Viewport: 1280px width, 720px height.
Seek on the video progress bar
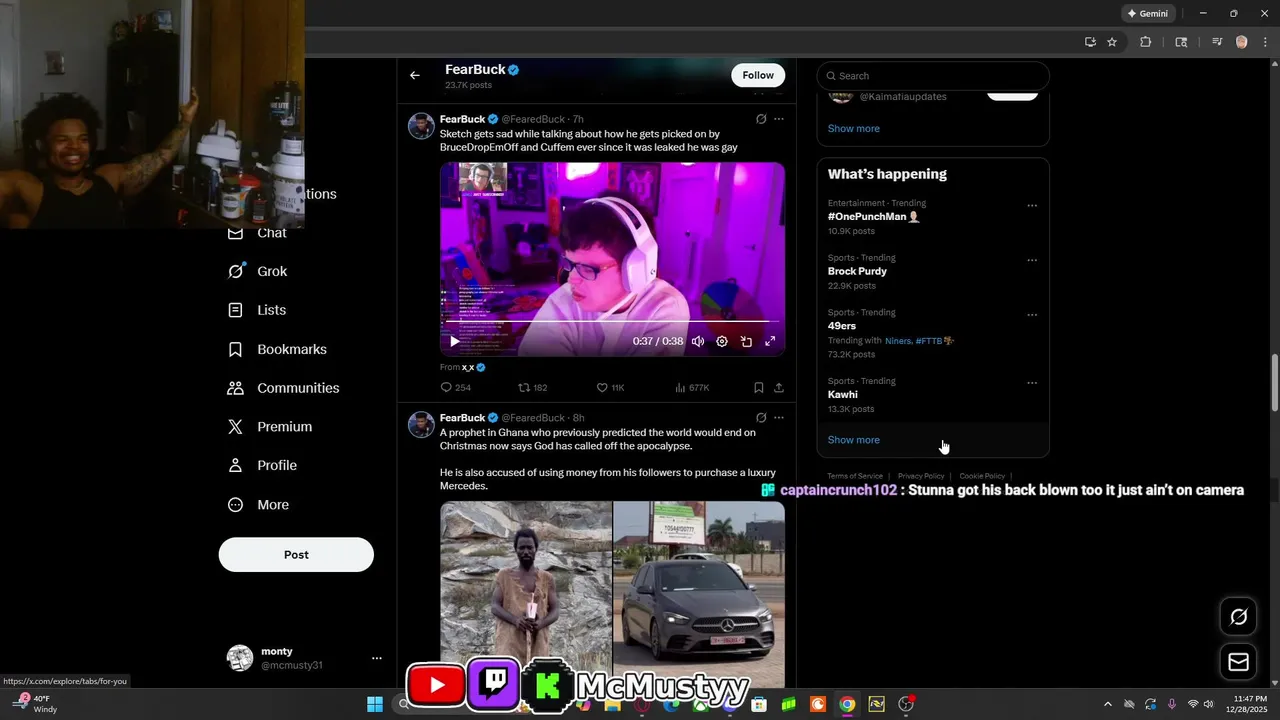(x=612, y=322)
